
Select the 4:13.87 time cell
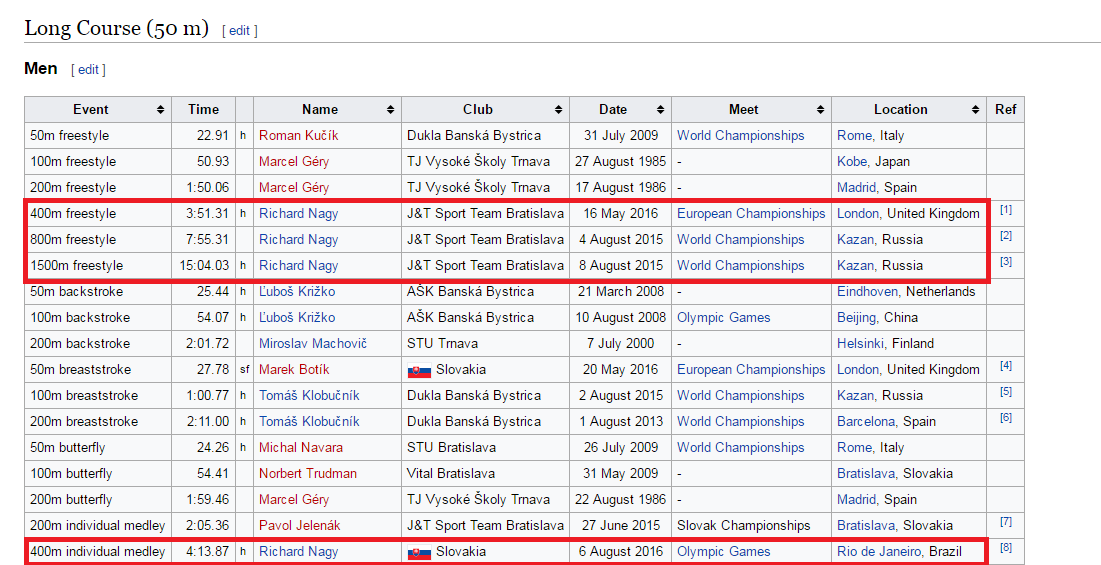click(204, 551)
